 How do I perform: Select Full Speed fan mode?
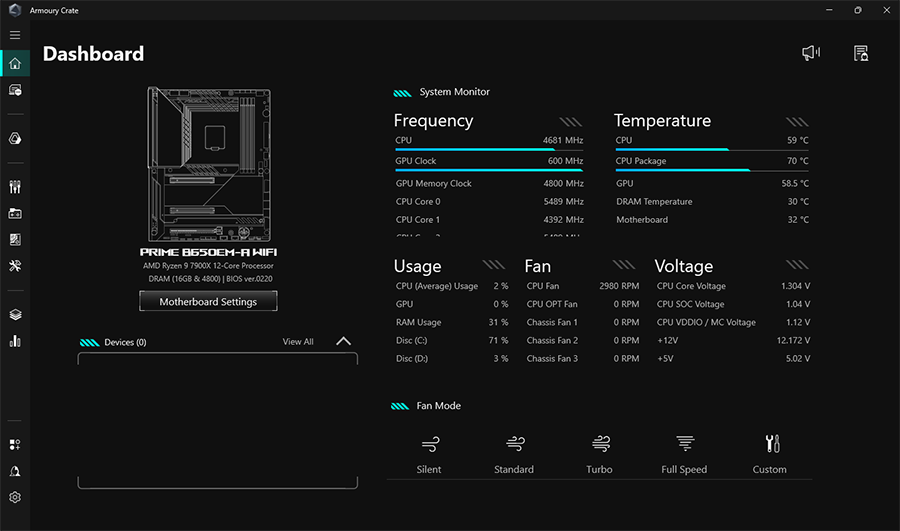coord(684,454)
